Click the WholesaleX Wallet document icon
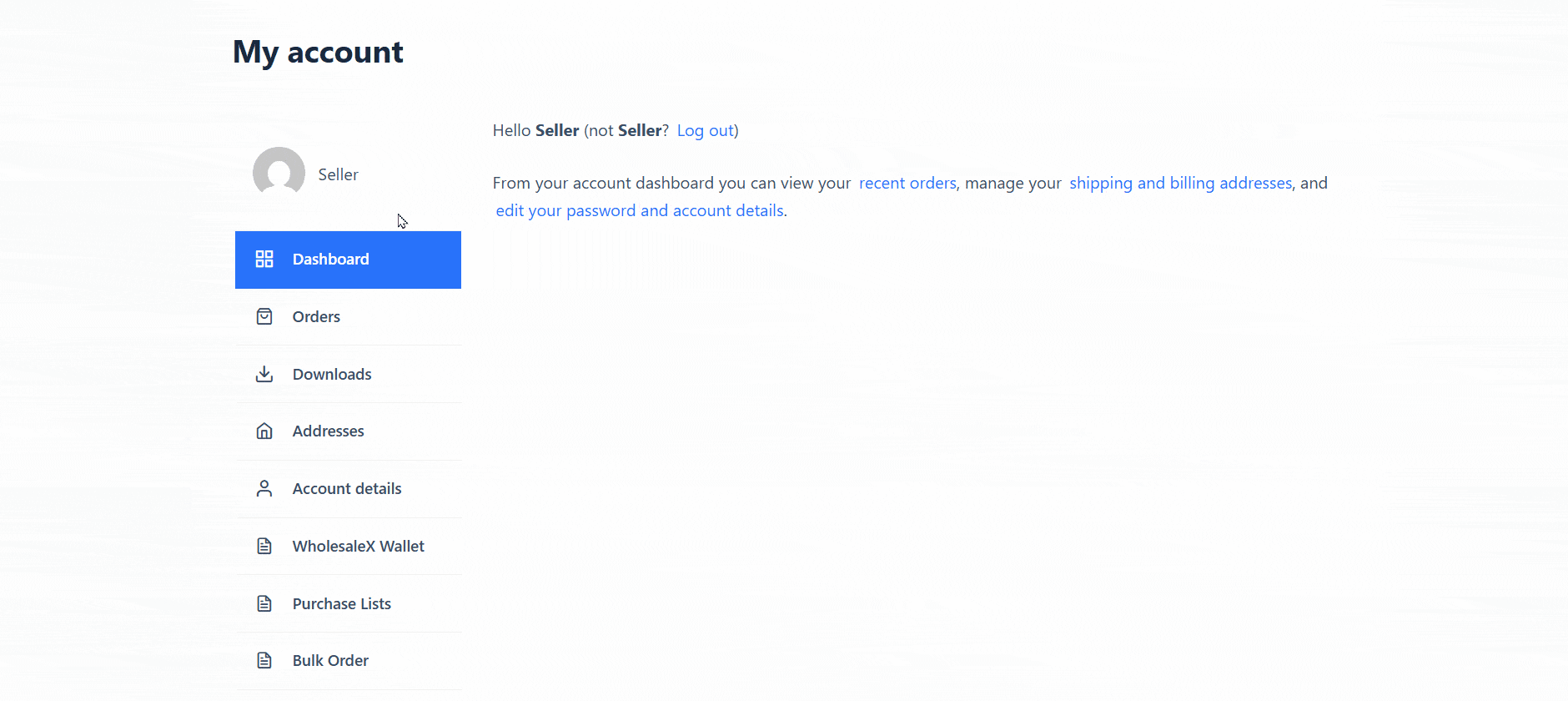Screen dimensions: 1568x701 pos(264,547)
